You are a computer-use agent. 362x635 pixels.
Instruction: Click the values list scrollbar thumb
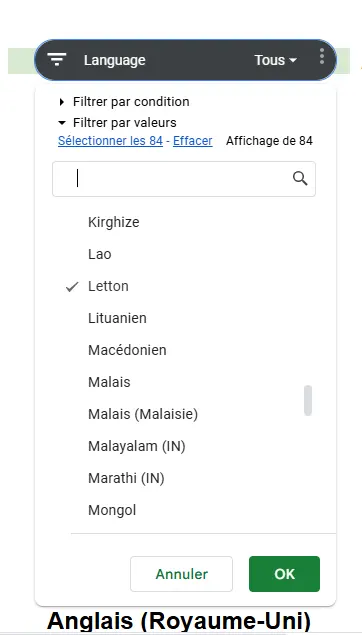coord(308,401)
